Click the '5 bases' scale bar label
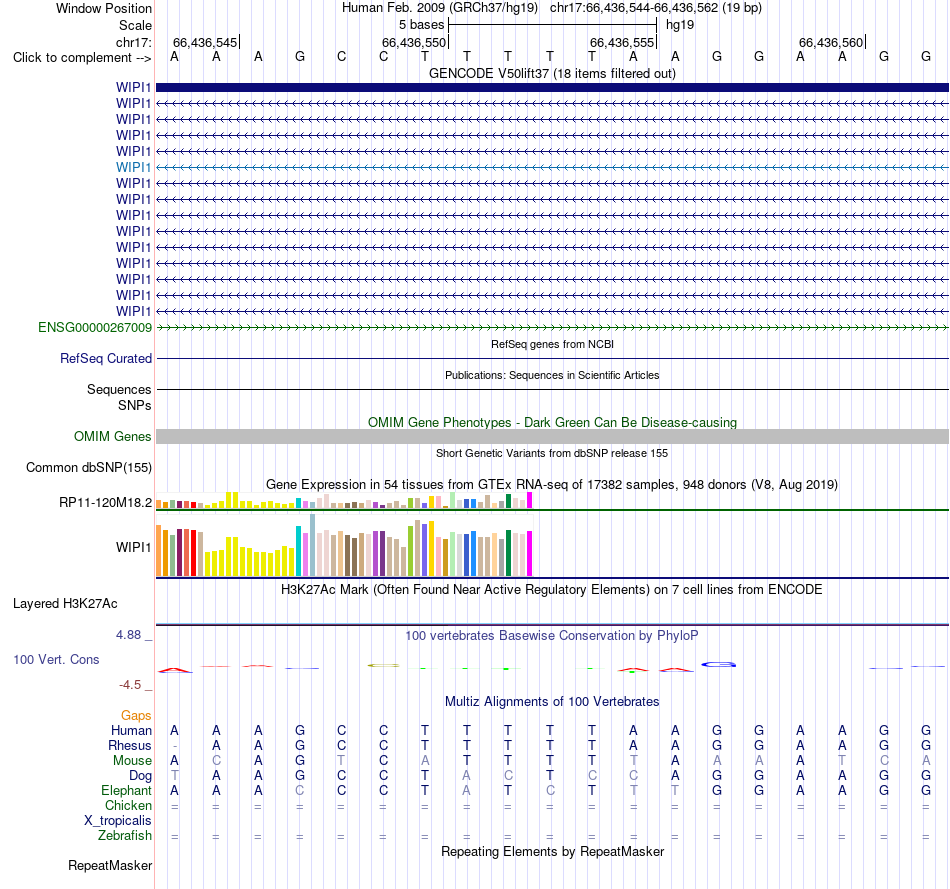Image resolution: width=950 pixels, height=889 pixels. tap(421, 25)
